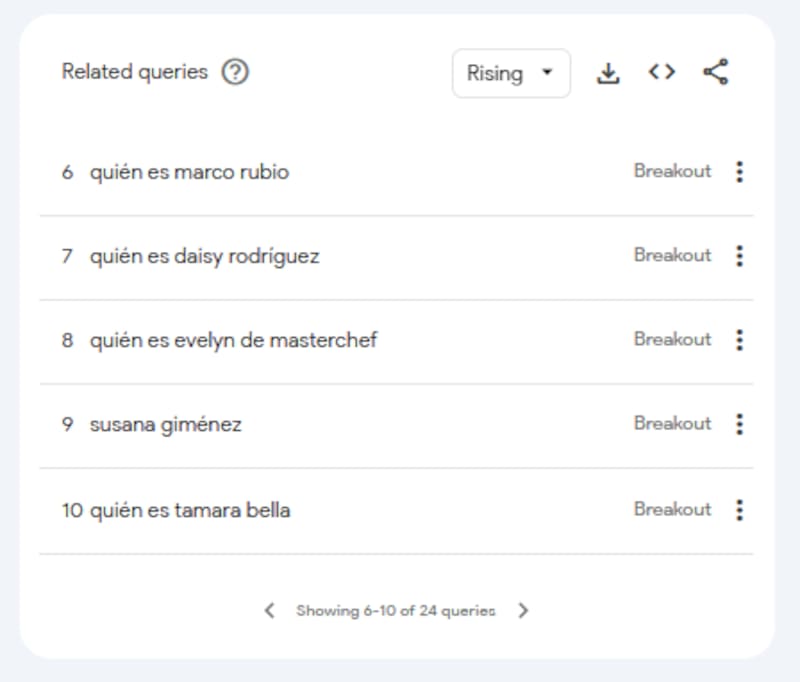Click the embed code icon
Viewport: 800px width, 682px height.
(661, 73)
